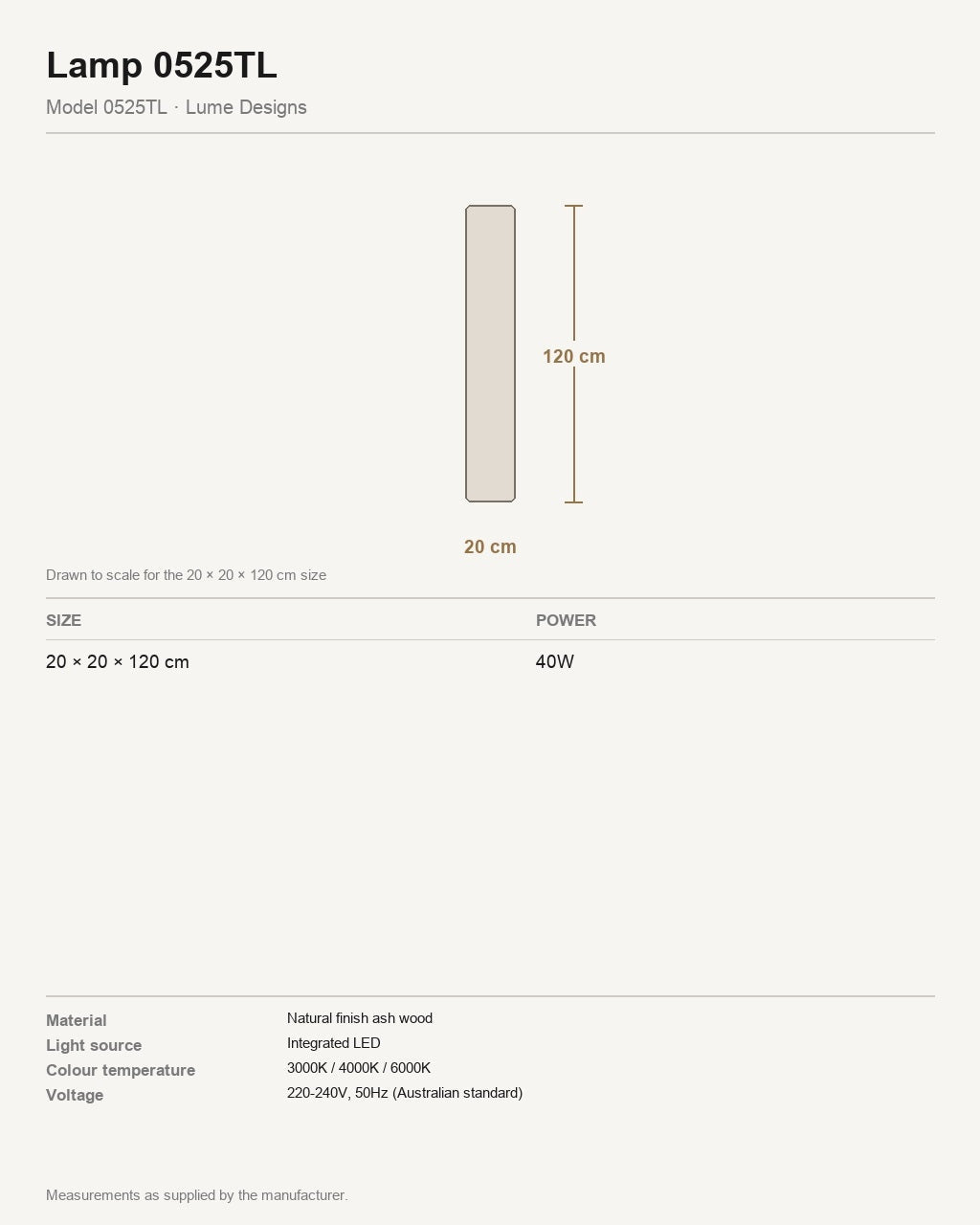Click the Material spec label
The height and width of the screenshot is (1225, 980).
pos(77,1020)
